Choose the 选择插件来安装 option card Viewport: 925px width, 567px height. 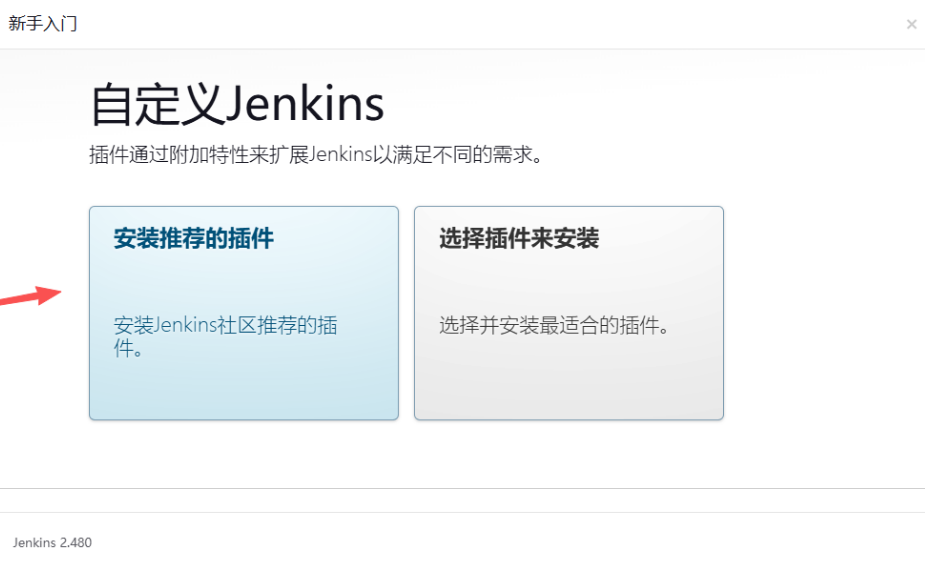click(x=569, y=313)
